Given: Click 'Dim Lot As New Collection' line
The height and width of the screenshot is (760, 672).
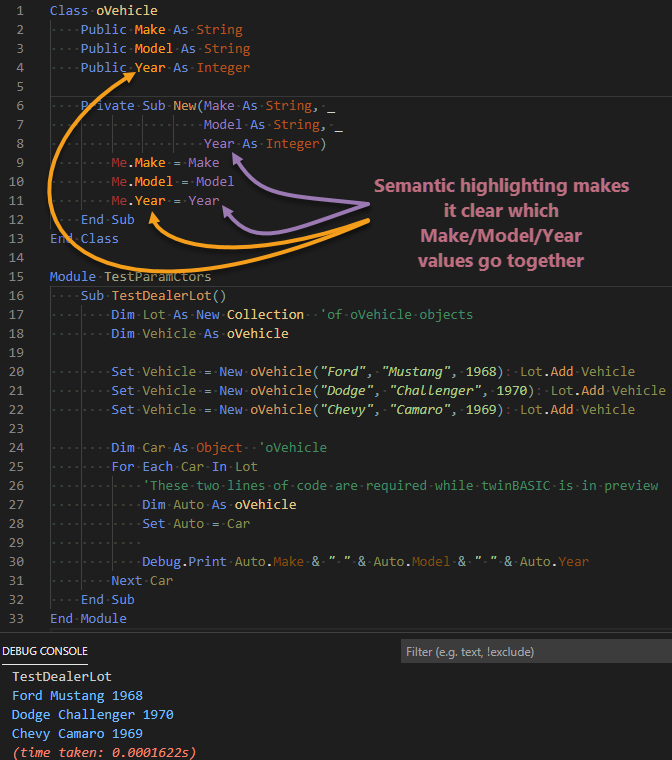Looking at the screenshot, I should (208, 315).
